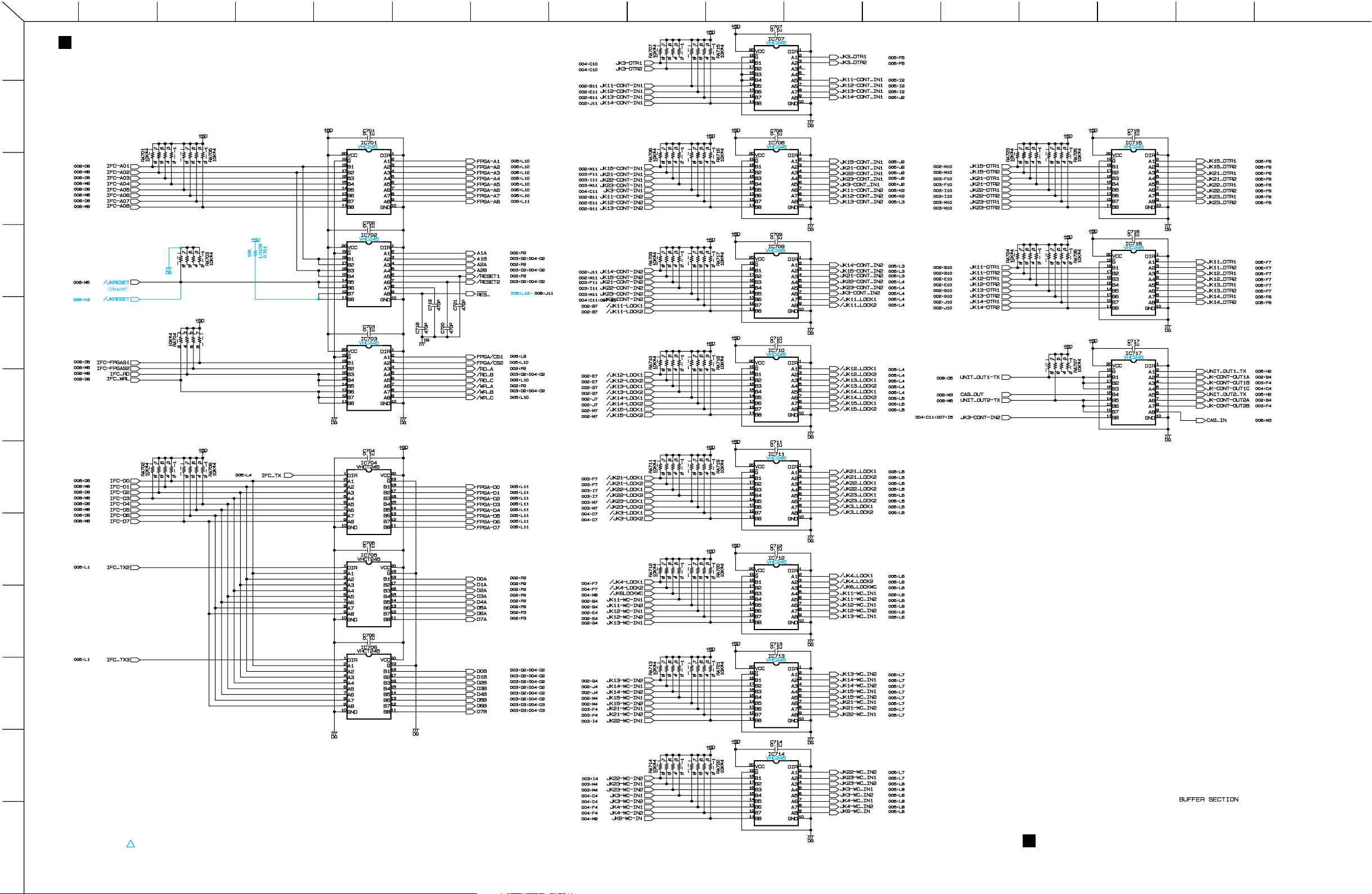Click the IC717 chip label
Image resolution: width=1372 pixels, height=894 pixels.
click(1133, 353)
